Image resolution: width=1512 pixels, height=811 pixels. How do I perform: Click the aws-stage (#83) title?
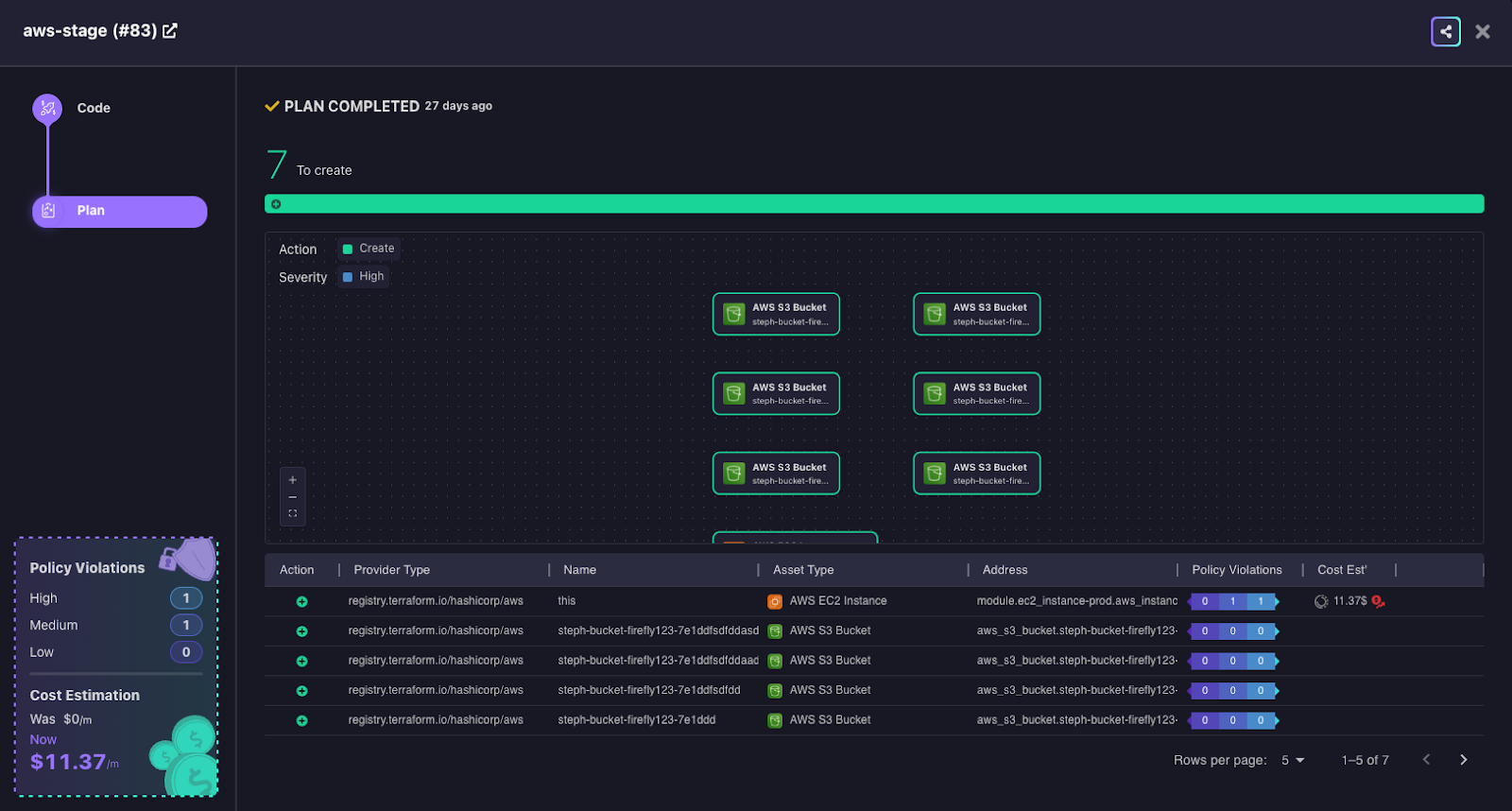pyautogui.click(x=90, y=30)
